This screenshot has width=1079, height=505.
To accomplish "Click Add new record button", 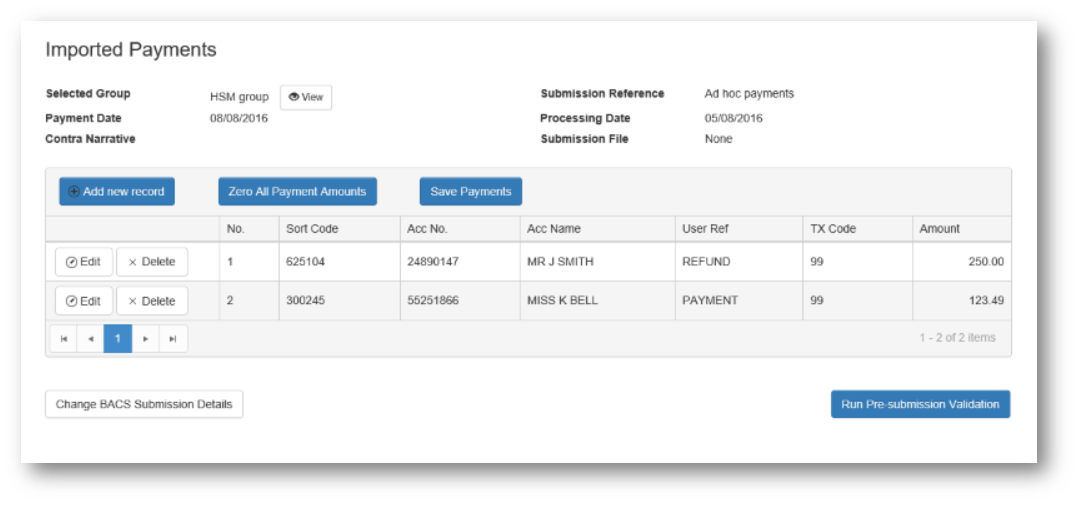I will pos(117,191).
